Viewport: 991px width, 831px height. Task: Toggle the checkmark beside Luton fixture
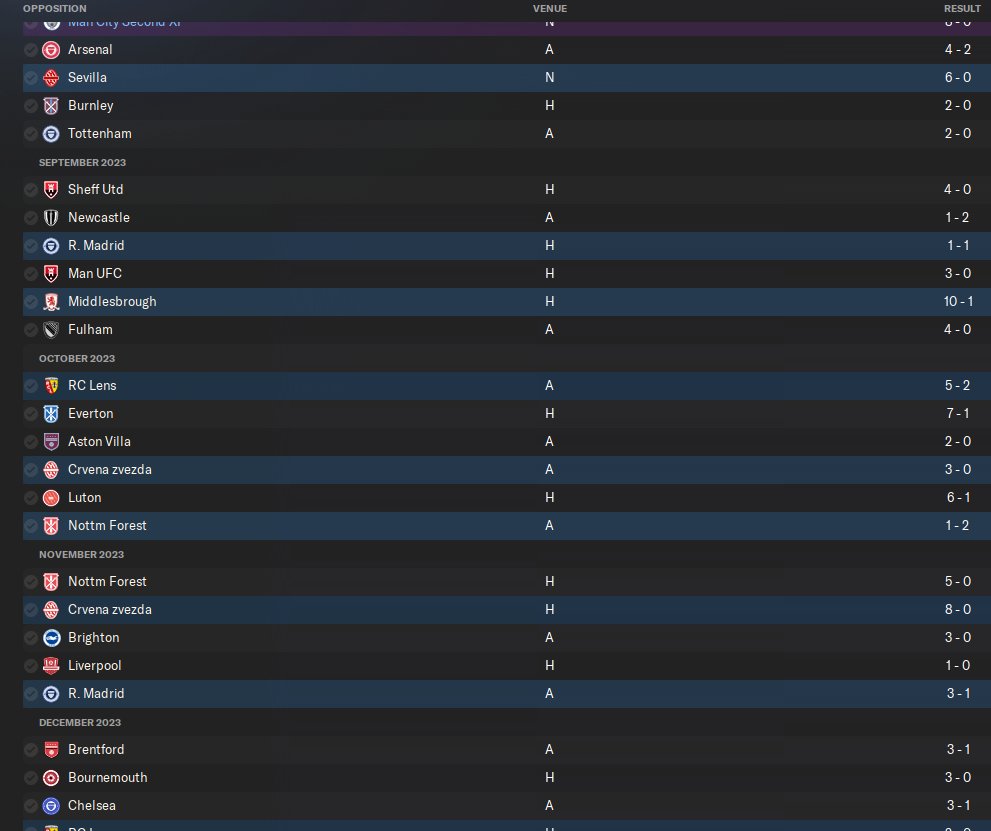pos(31,497)
